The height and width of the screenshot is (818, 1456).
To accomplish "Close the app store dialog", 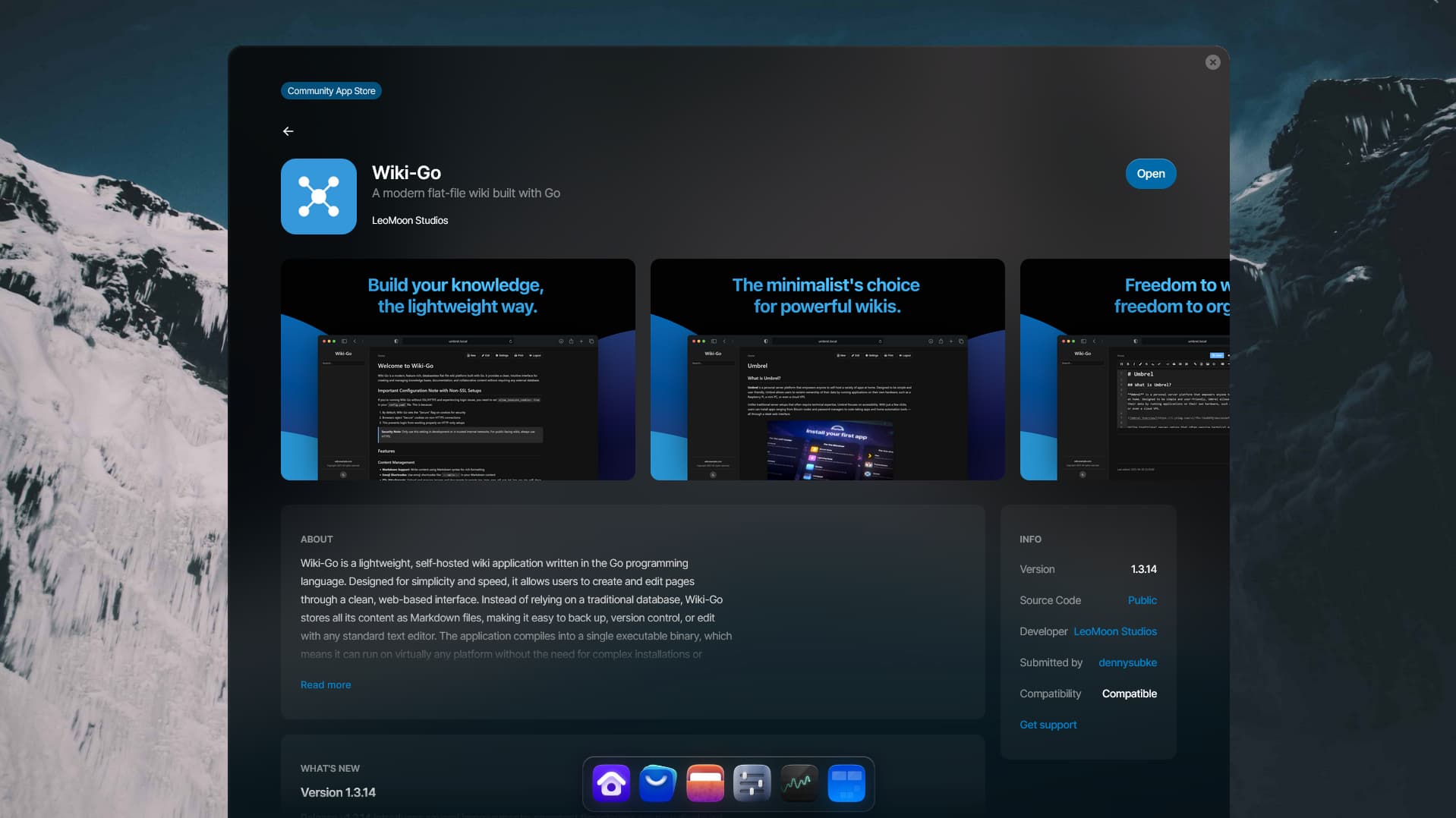I will click(1212, 62).
